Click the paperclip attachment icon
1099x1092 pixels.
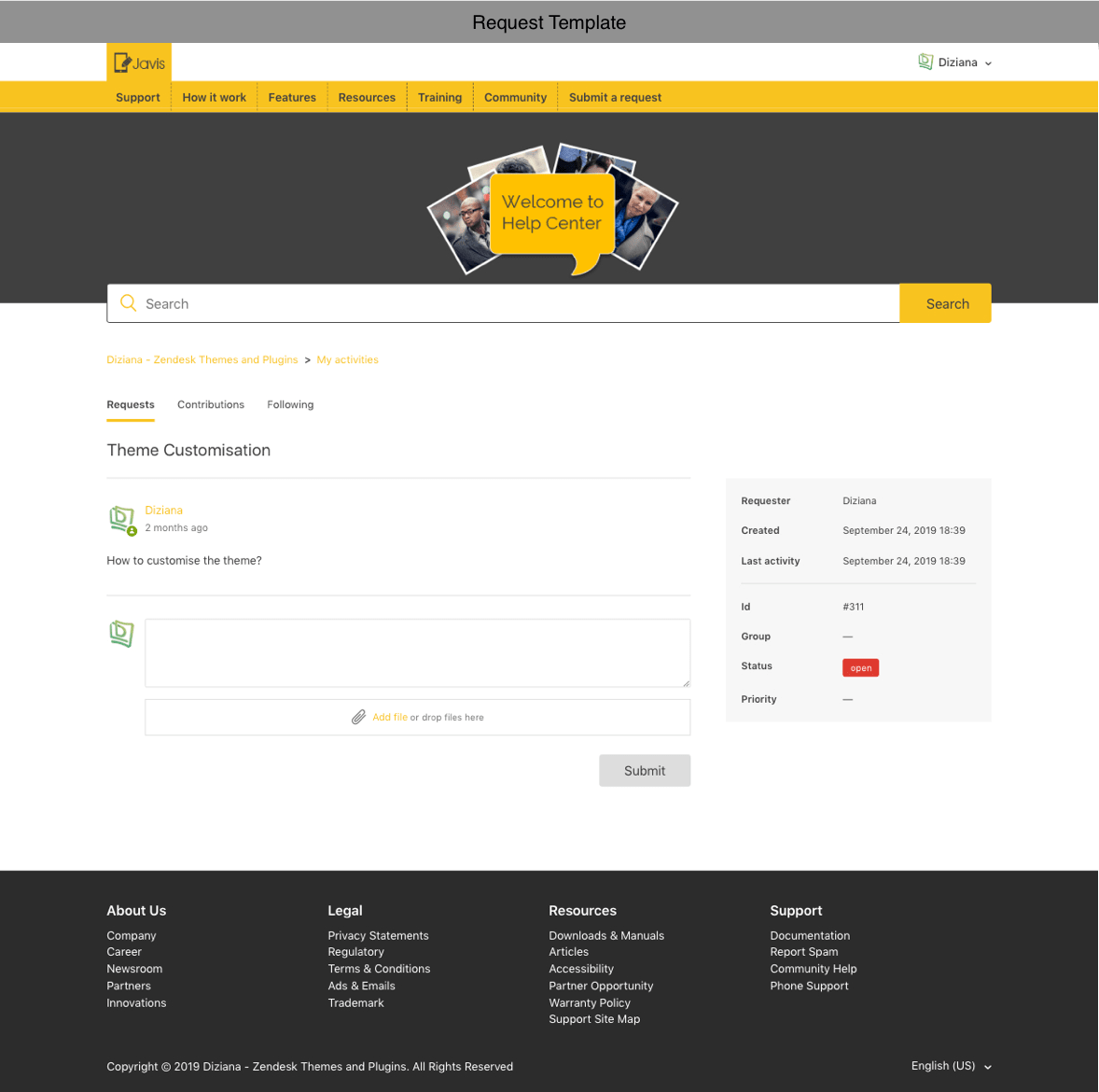point(358,717)
